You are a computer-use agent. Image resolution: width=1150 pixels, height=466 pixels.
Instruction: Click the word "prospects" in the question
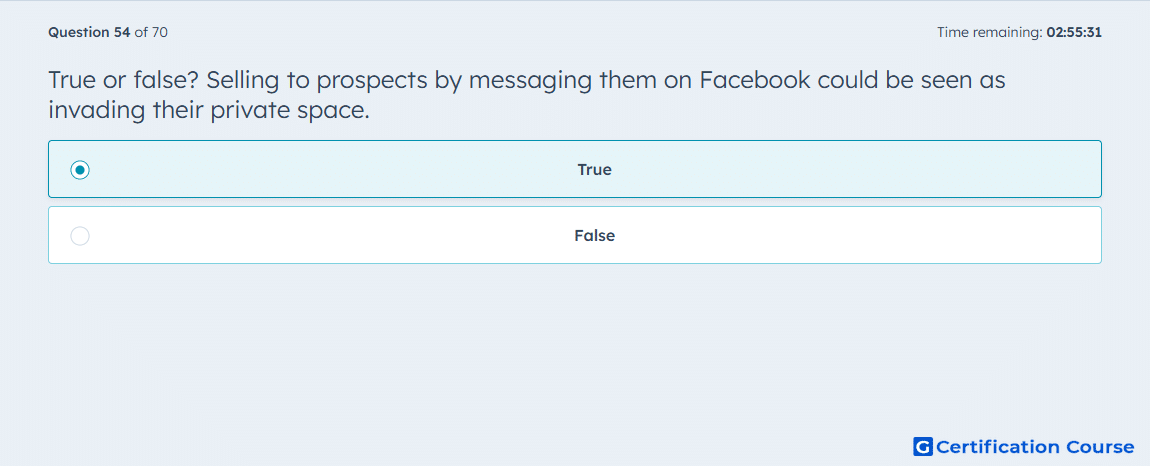[371, 81]
